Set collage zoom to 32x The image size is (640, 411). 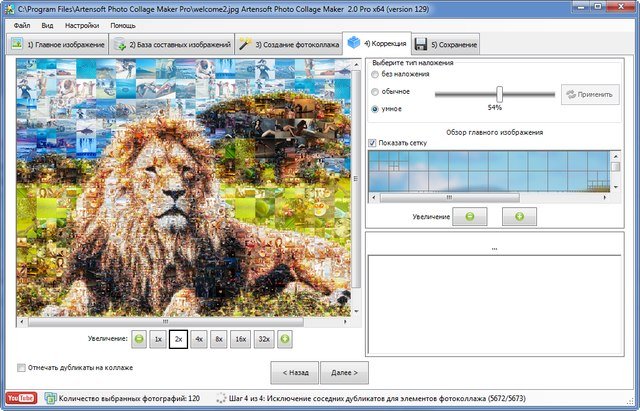click(264, 339)
